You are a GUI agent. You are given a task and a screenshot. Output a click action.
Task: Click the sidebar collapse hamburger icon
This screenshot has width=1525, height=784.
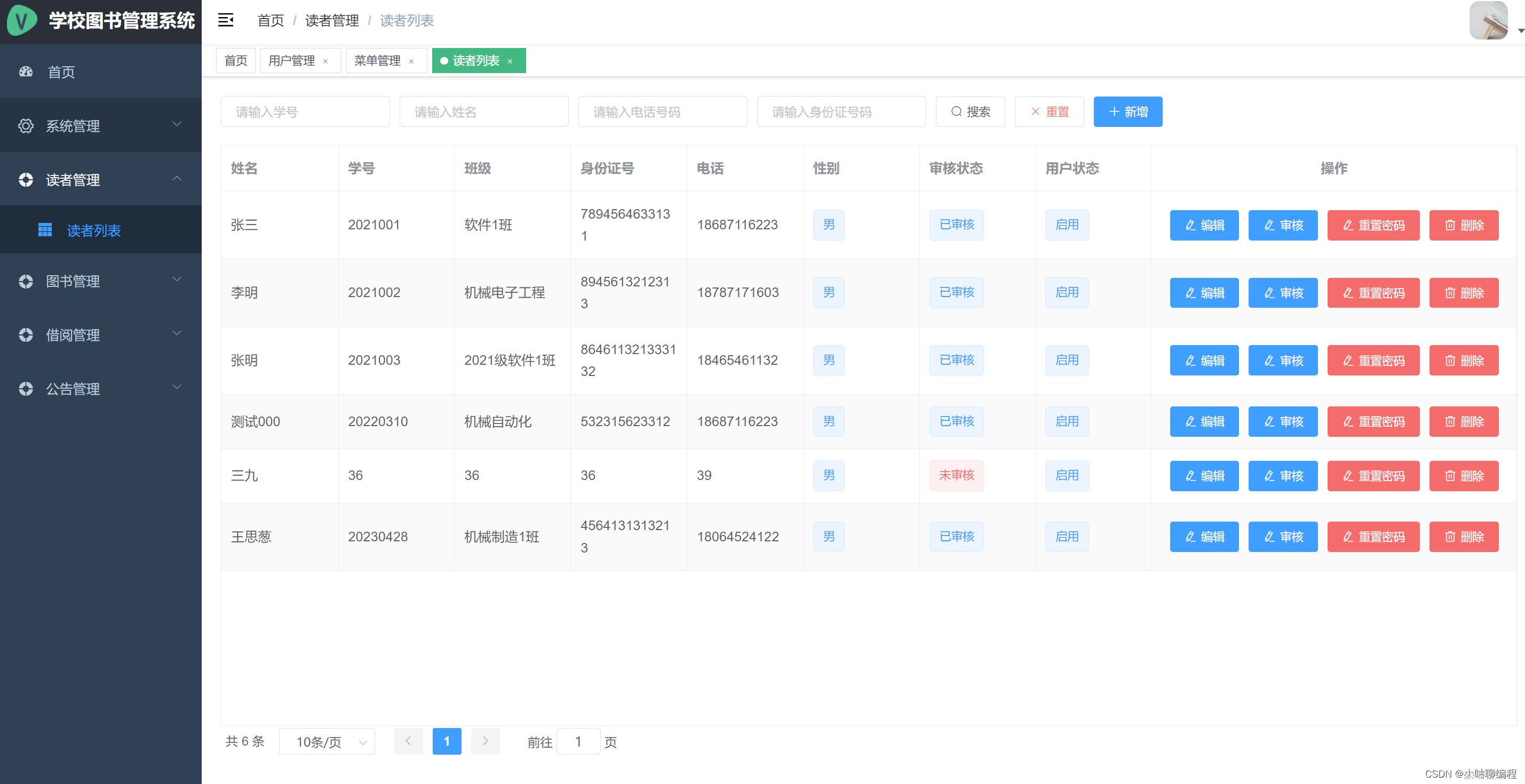click(x=226, y=21)
